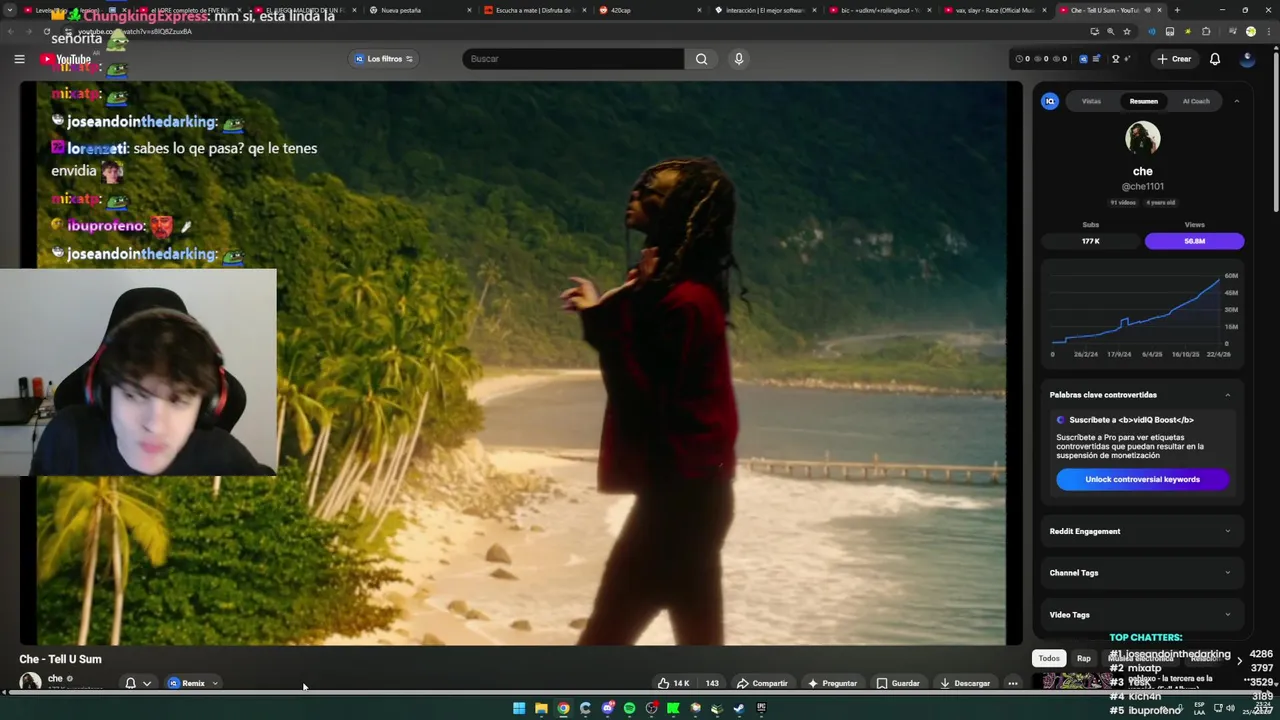Open the more actions ellipsis under video
The image size is (1280, 720).
point(1013,683)
